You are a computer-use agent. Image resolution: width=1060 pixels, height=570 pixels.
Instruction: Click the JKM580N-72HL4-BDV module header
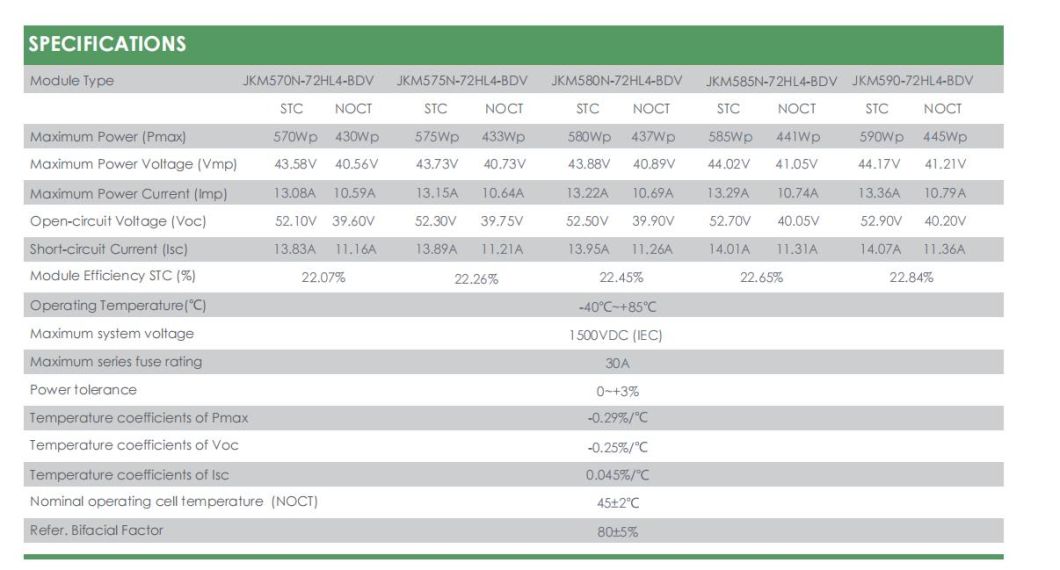tap(616, 80)
